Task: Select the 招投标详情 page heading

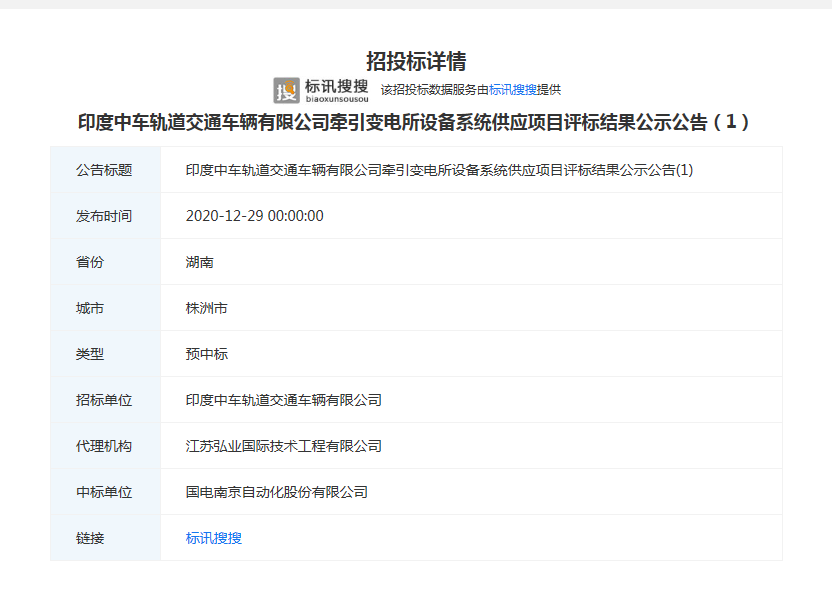Action: tap(416, 62)
